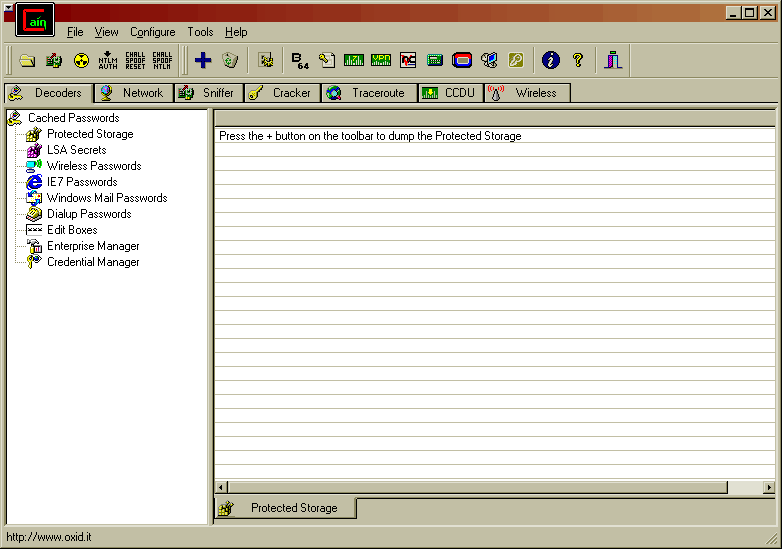
Task: Open the Base64 decoder tool icon
Action: [x=300, y=61]
